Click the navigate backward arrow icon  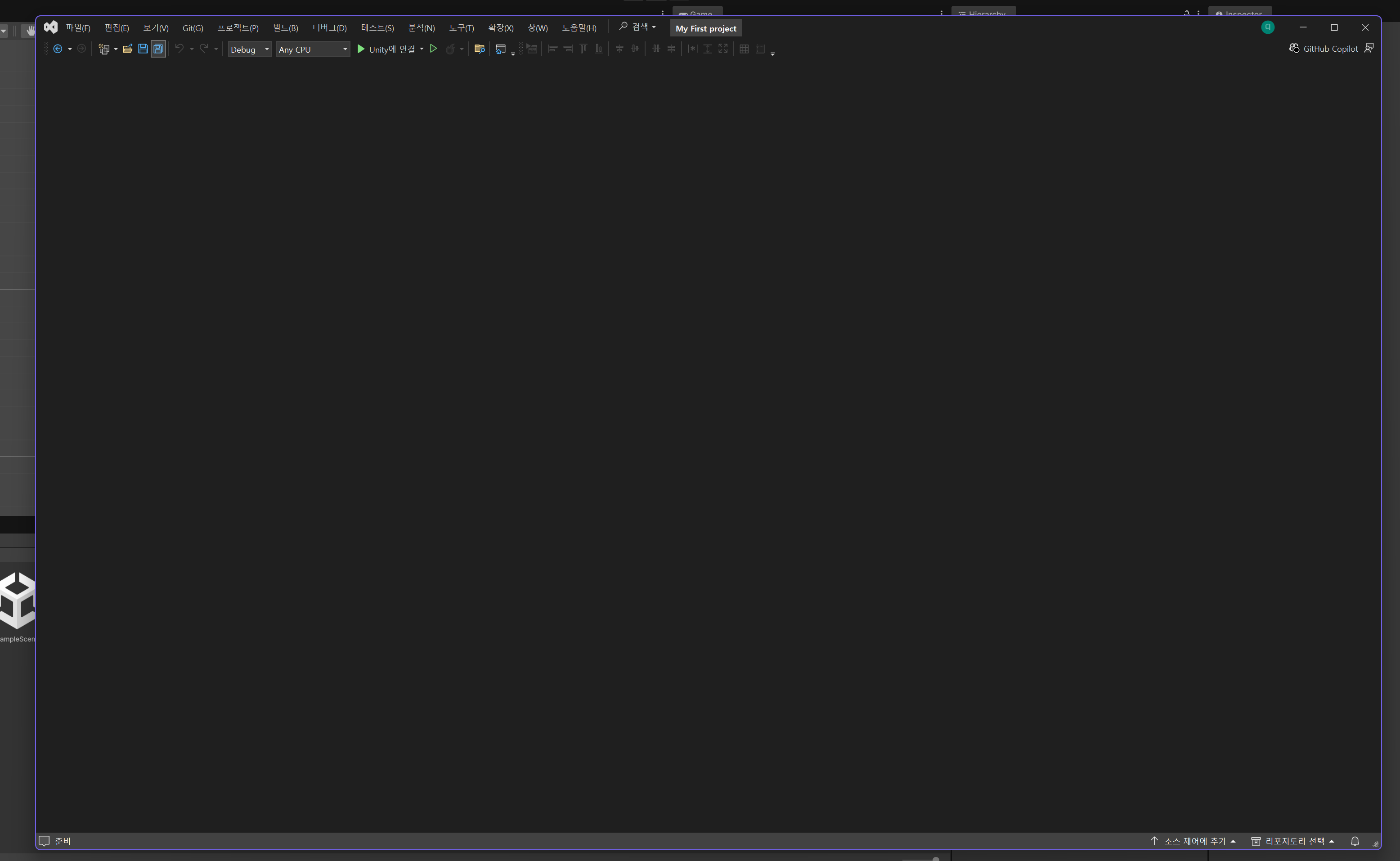click(58, 49)
